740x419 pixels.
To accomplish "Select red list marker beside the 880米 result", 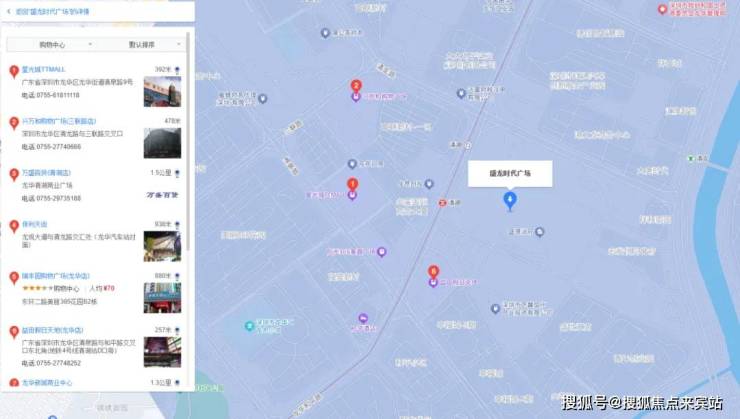I will [14, 278].
